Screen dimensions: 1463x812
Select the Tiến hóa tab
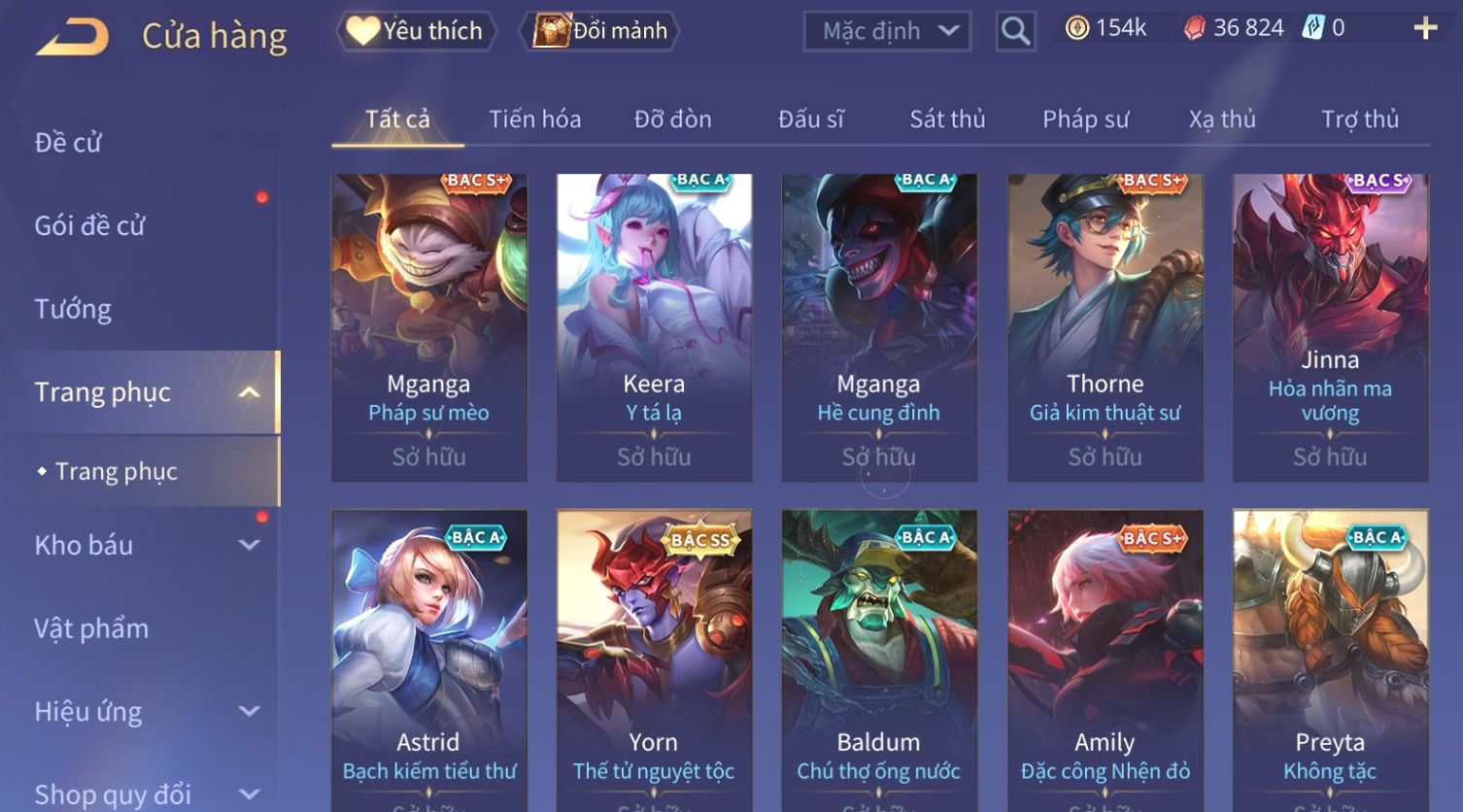pyautogui.click(x=534, y=119)
